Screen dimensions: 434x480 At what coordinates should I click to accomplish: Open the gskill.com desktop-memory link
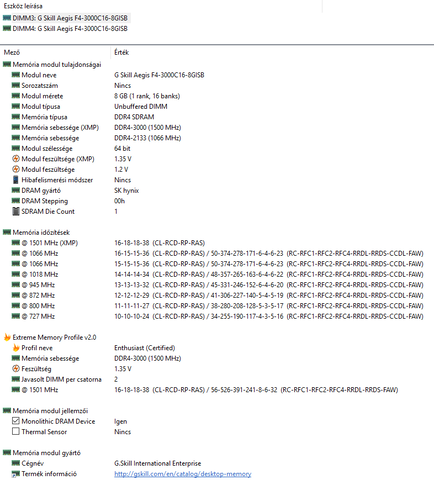(183, 474)
